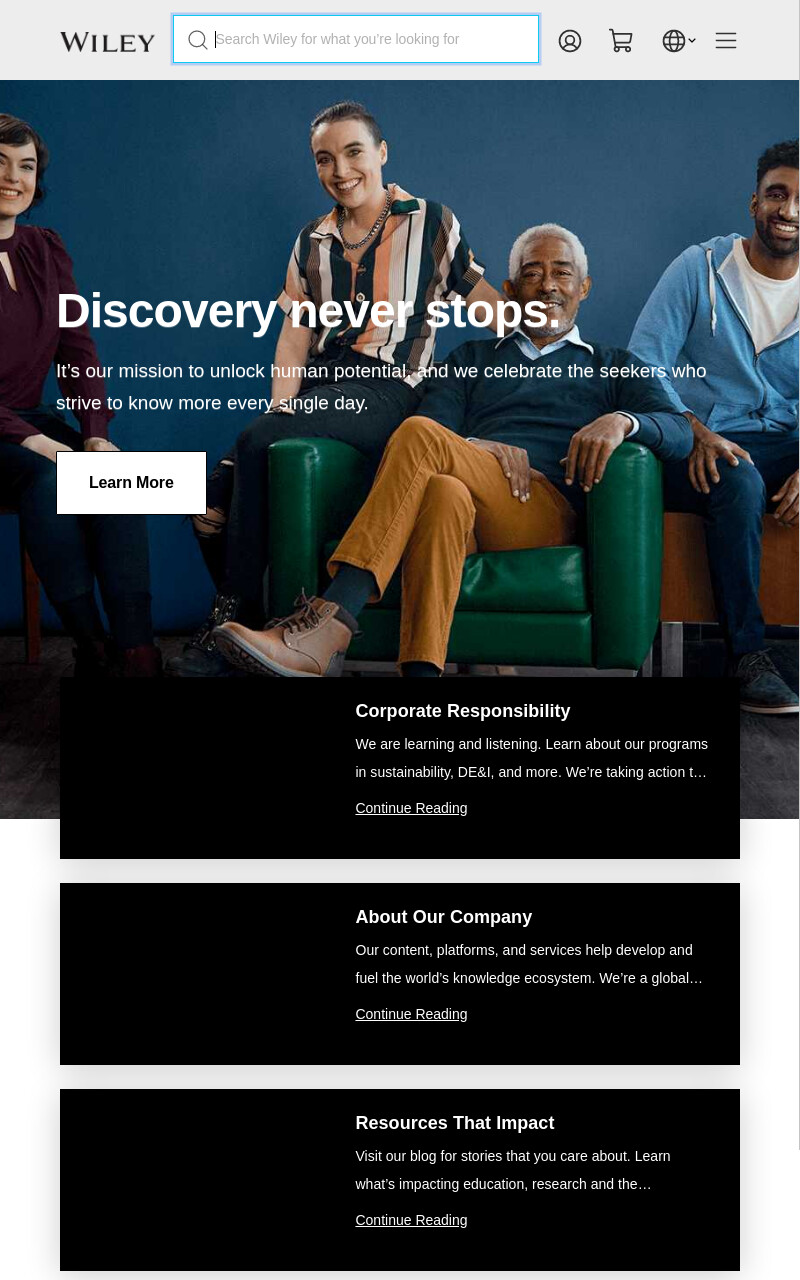Open the About Our Company heading
This screenshot has width=800, height=1280.
(x=444, y=917)
